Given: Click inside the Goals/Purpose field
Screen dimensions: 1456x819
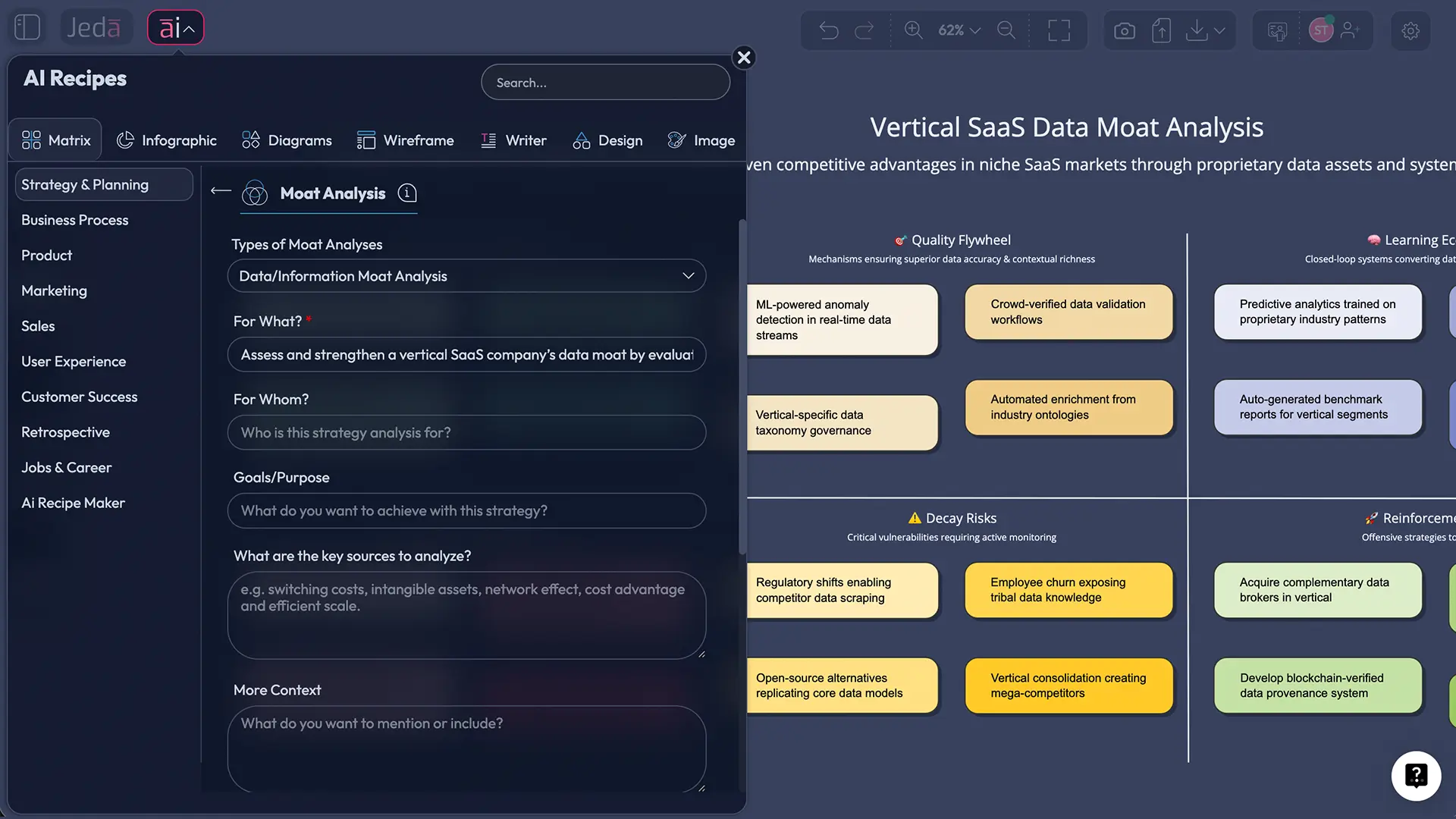Looking at the screenshot, I should click(466, 510).
